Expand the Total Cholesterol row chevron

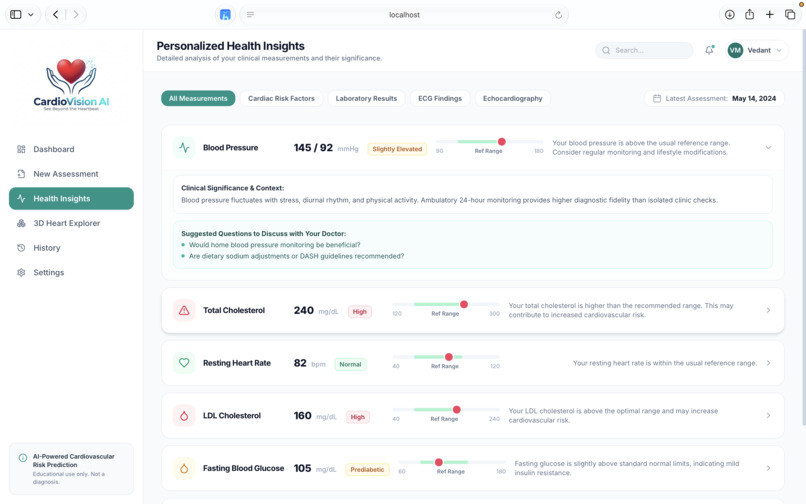(768, 310)
